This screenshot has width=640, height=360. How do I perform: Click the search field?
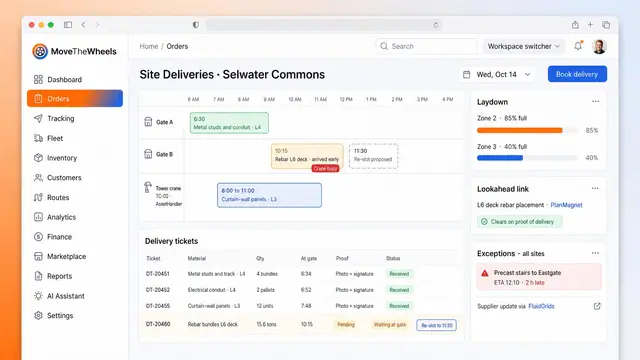(426, 46)
